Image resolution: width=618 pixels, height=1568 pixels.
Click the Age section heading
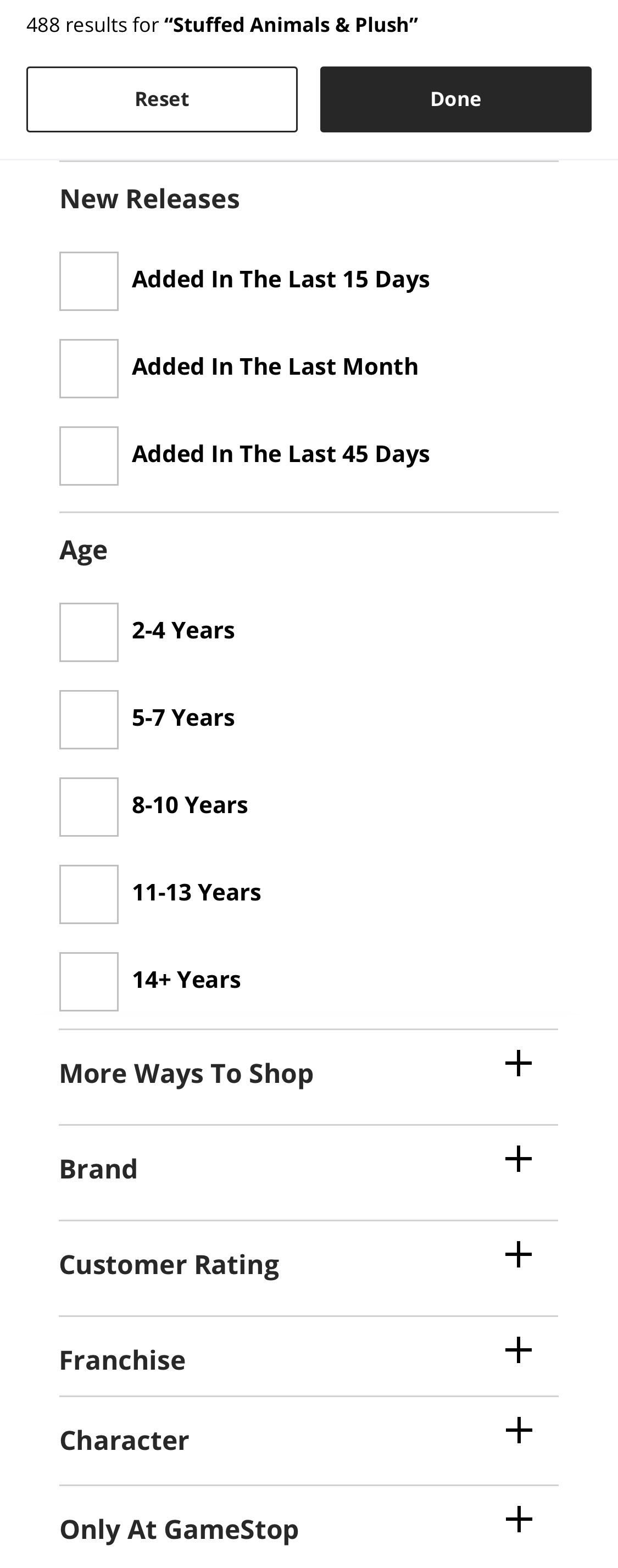(x=83, y=549)
